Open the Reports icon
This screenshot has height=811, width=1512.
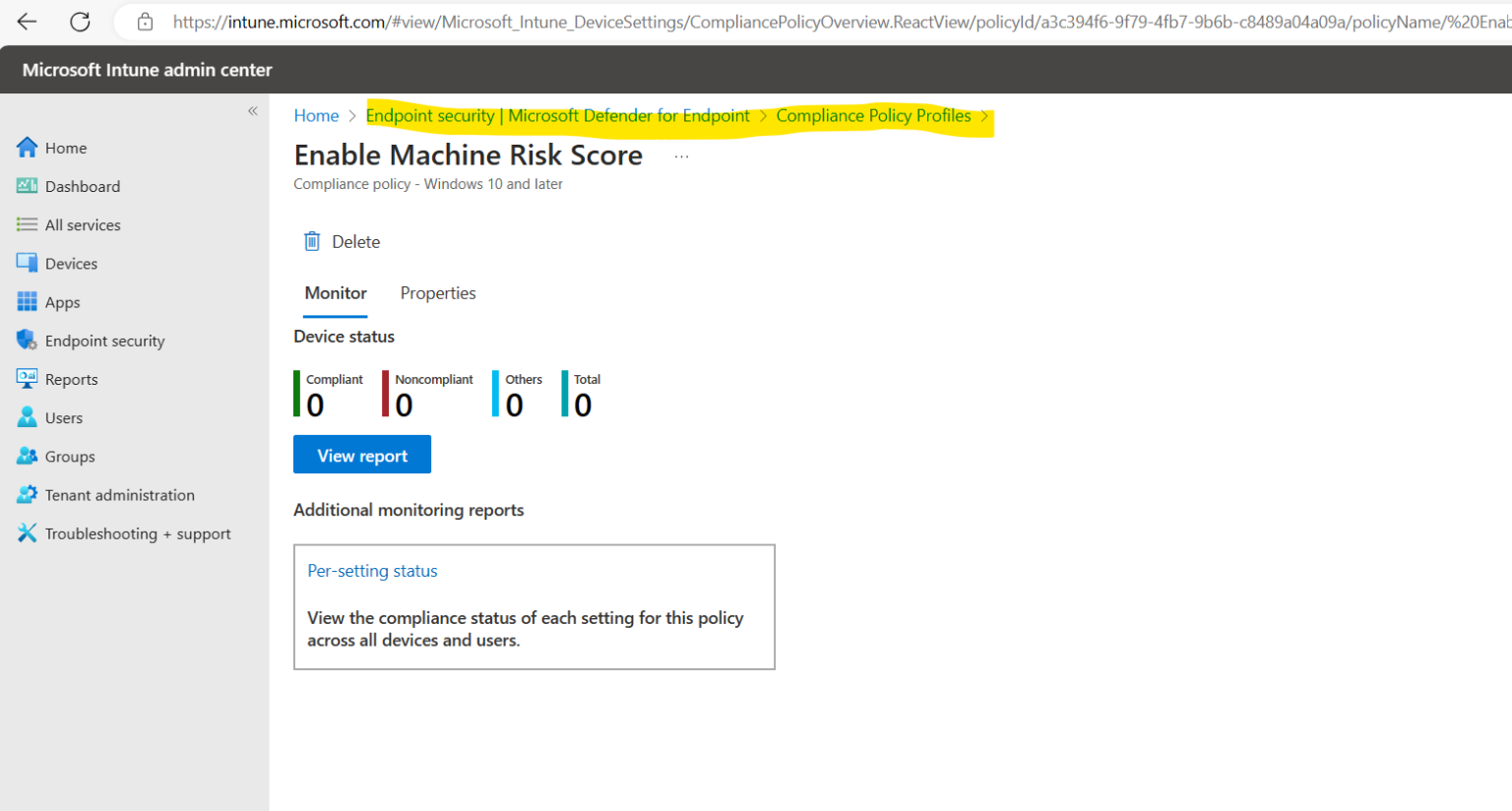(x=28, y=378)
